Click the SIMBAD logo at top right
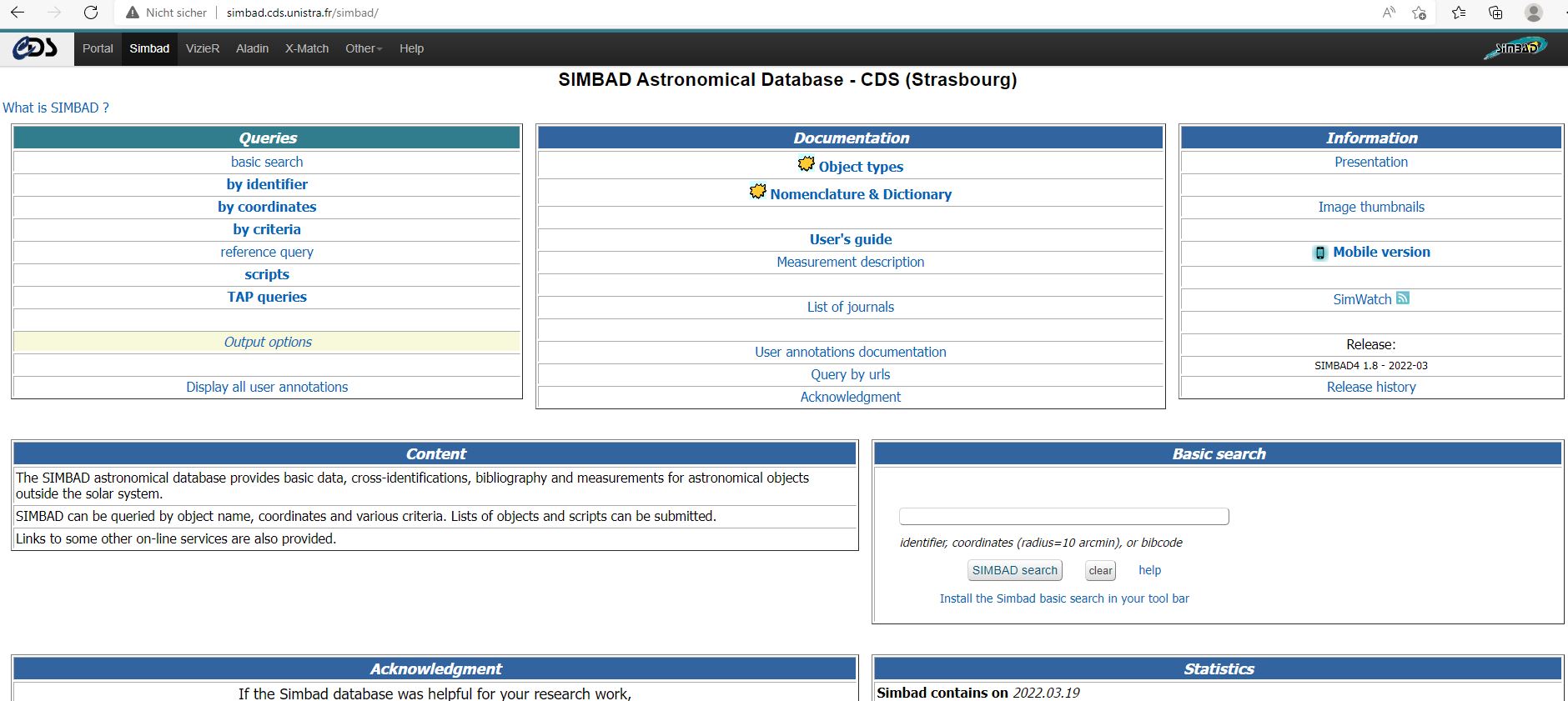Viewport: 1568px width, 701px height. click(x=1515, y=48)
